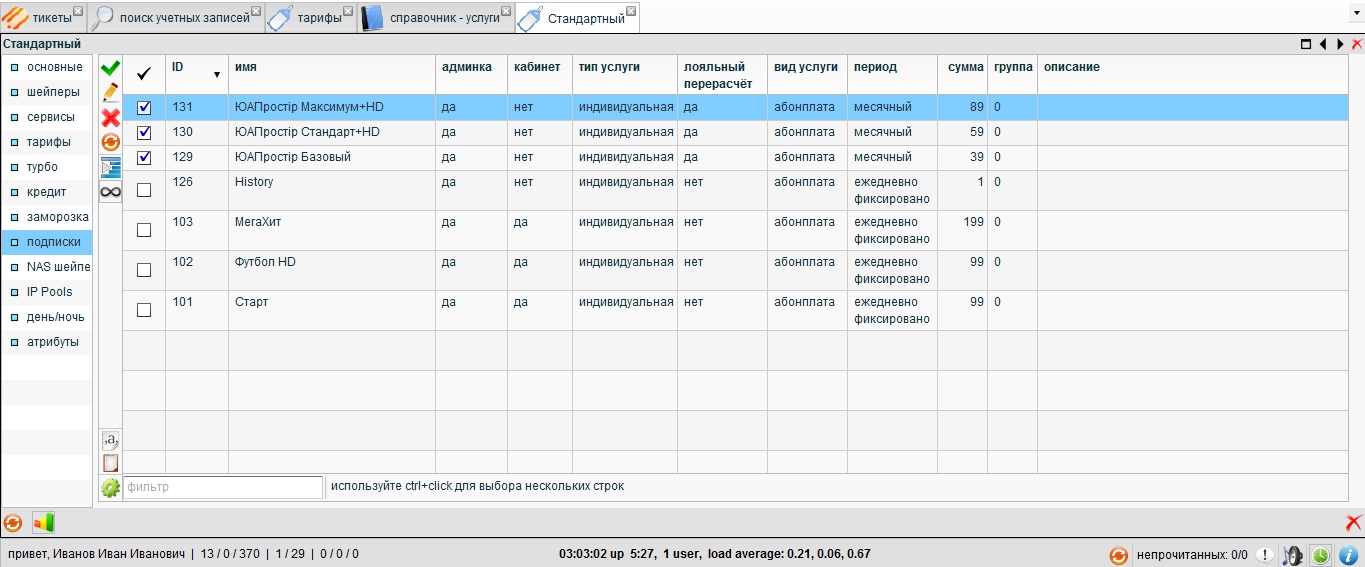This screenshot has width=1365, height=567.
Task: Click the green checkmark apply icon
Action: coord(110,68)
